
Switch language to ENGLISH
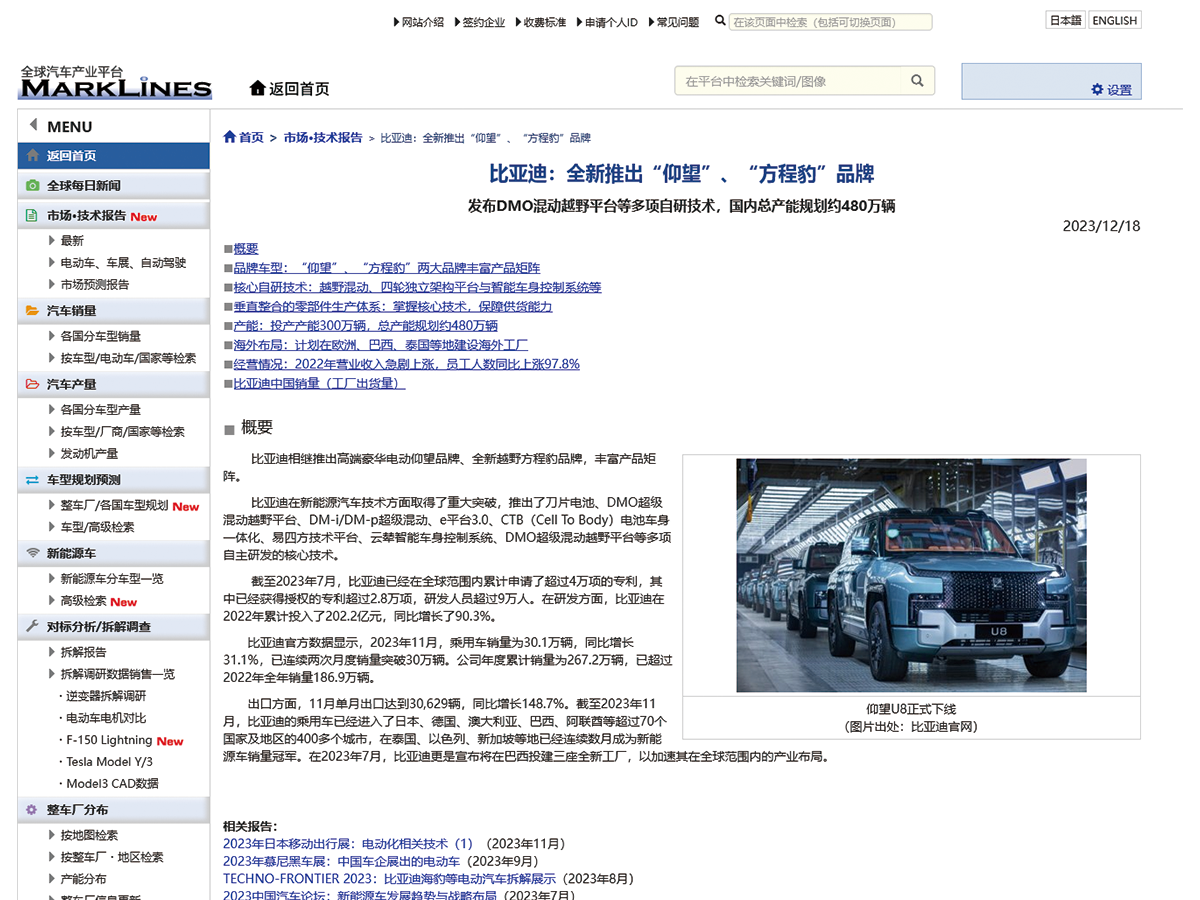tap(1114, 20)
